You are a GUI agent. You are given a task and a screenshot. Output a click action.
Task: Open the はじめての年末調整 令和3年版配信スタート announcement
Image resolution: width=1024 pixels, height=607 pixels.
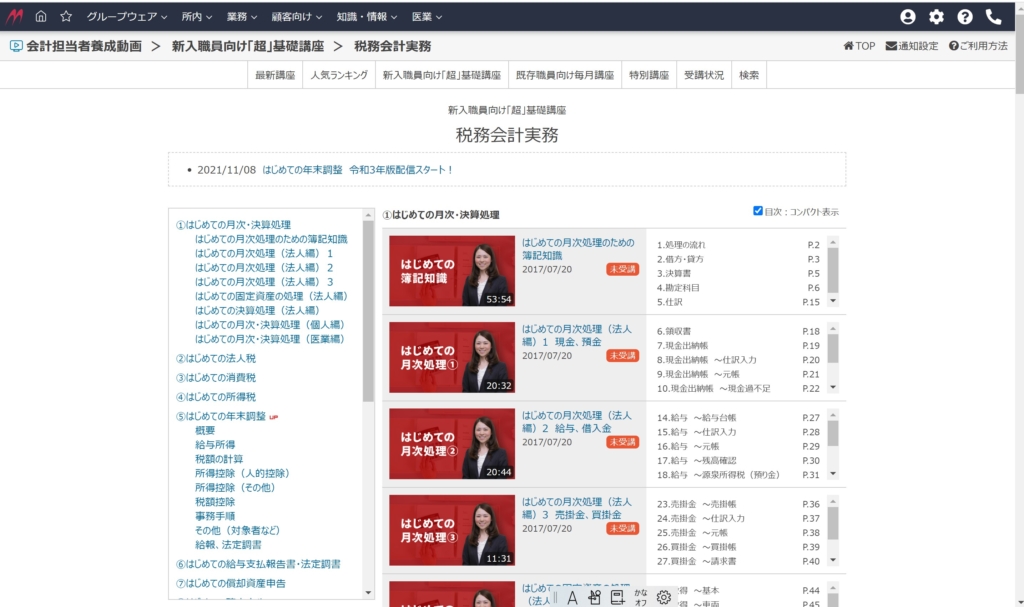(357, 170)
